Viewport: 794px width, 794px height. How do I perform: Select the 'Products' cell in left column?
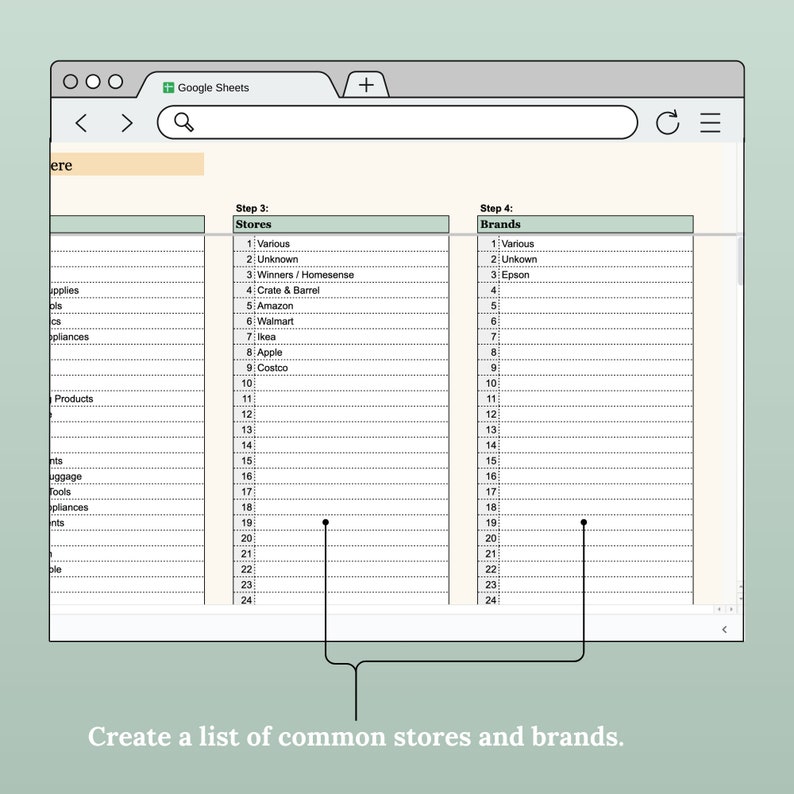pos(127,399)
